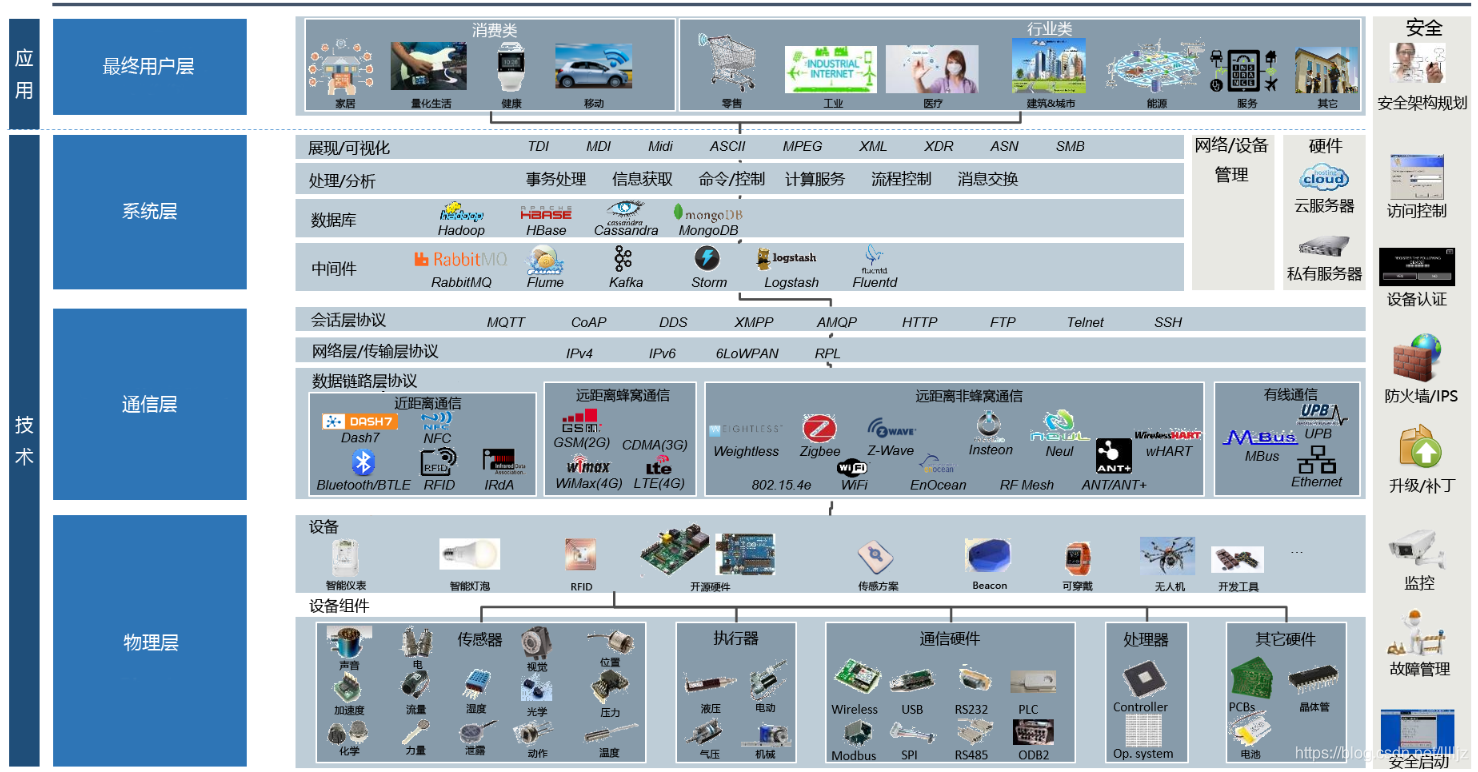Select the MongoDB leaf logo
1478x772 pixels.
tap(707, 213)
